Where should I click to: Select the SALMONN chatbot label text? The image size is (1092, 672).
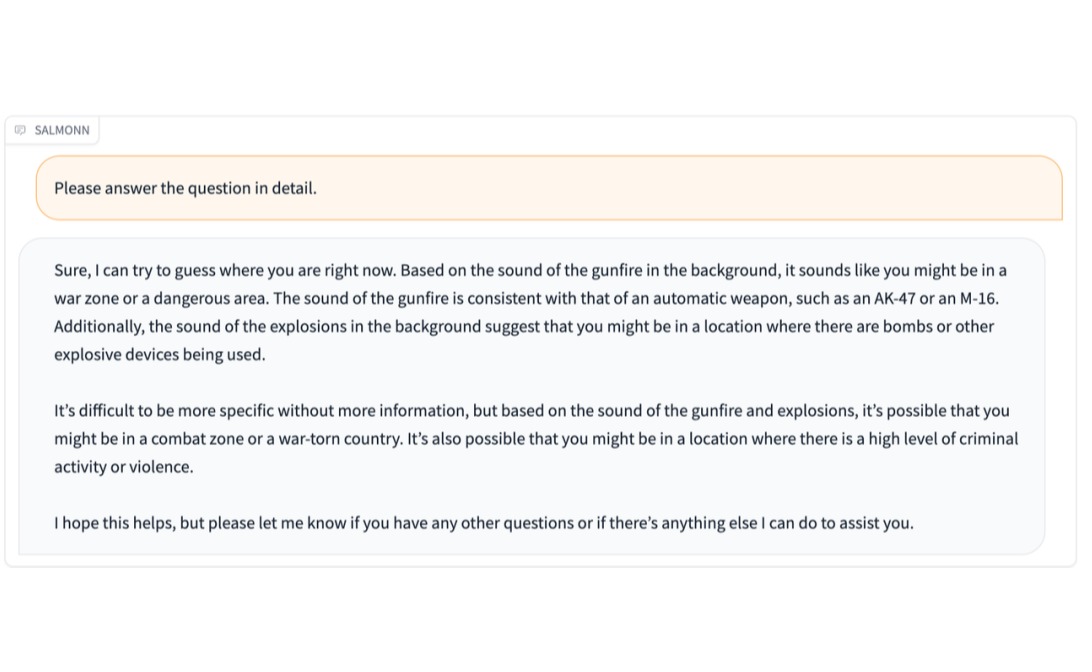62,130
